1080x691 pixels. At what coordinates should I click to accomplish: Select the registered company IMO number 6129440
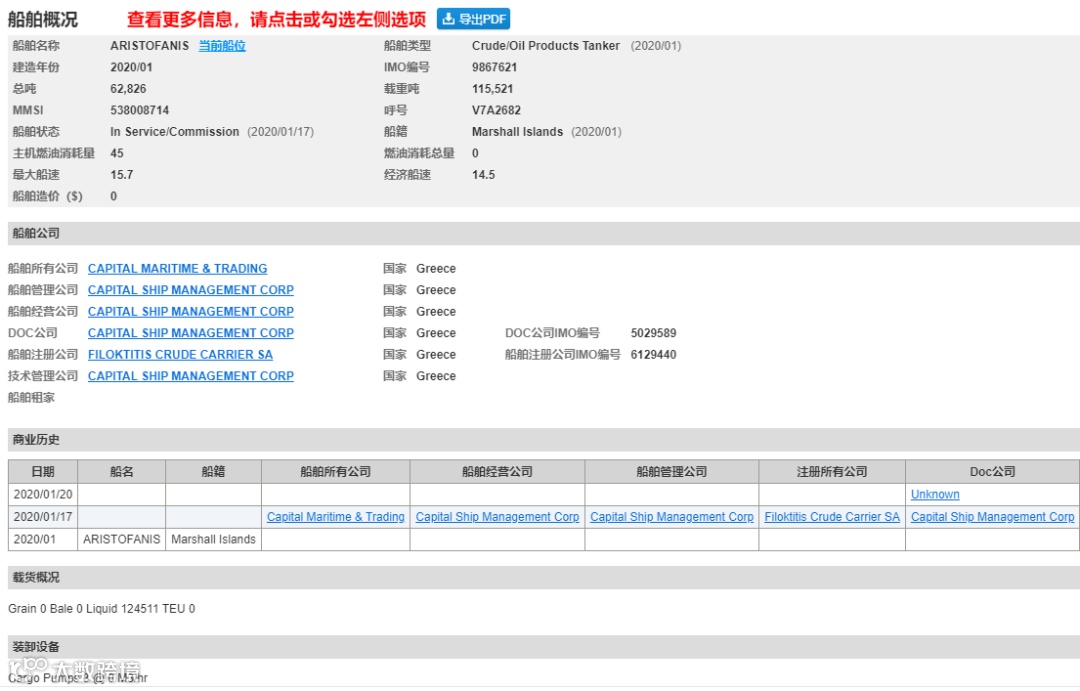pyautogui.click(x=653, y=355)
